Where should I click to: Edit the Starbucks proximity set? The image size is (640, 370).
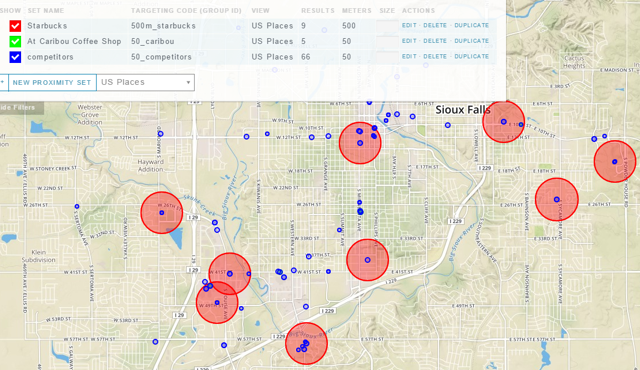[409, 25]
